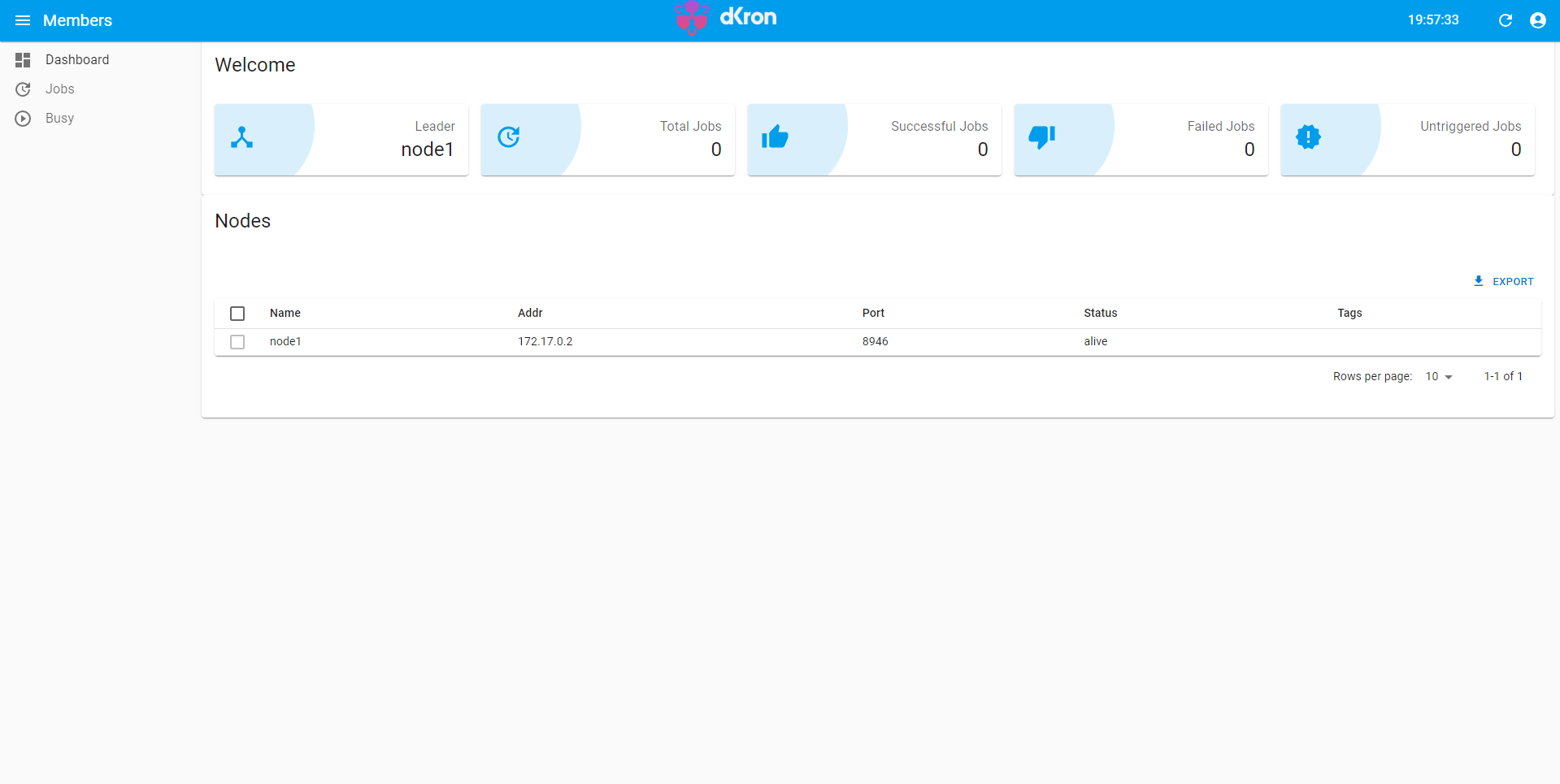Viewport: 1560px width, 784px height.
Task: Click the node1 name cell in the table
Action: (x=285, y=341)
